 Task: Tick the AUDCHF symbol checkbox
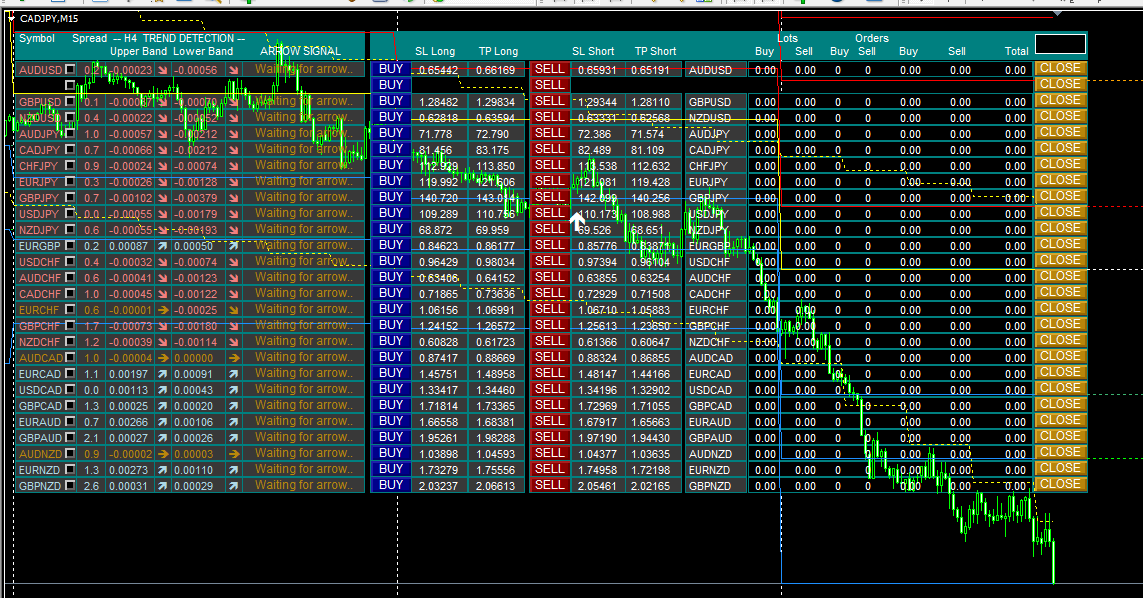pos(70,278)
